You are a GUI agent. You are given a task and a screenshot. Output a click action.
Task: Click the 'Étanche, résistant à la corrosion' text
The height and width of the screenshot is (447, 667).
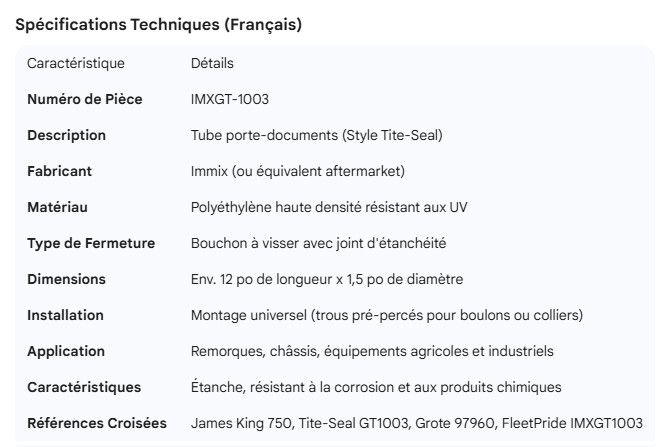pyautogui.click(x=376, y=387)
